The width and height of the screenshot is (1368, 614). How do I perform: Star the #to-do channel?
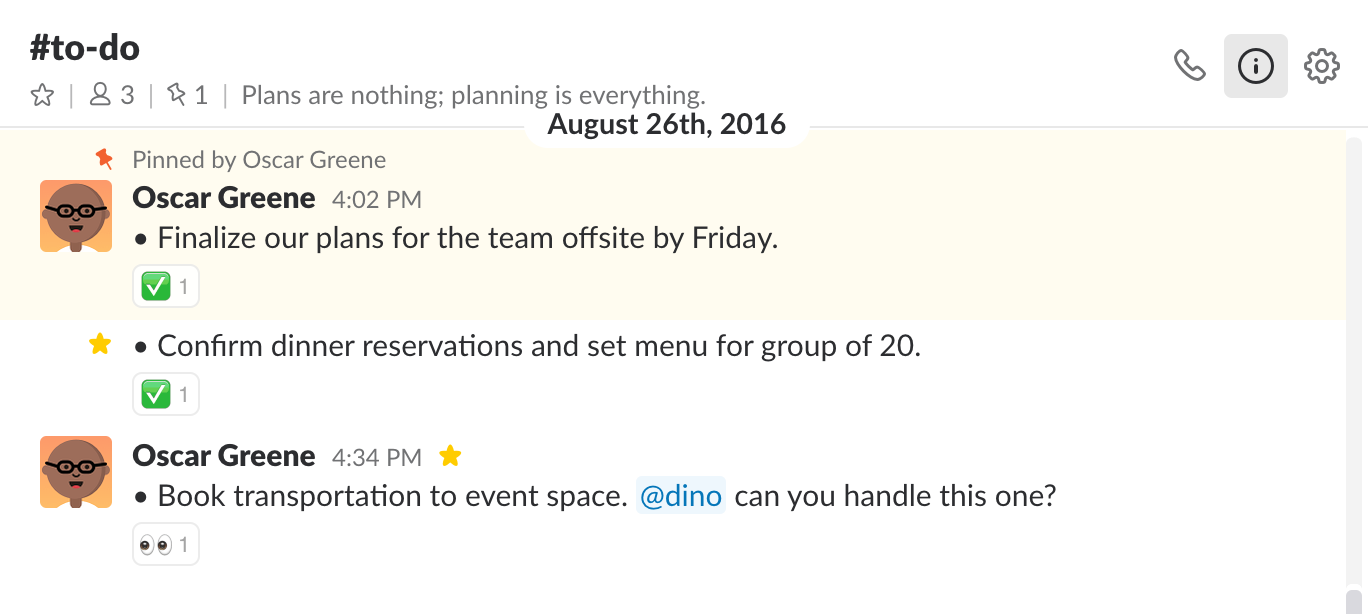click(x=42, y=94)
